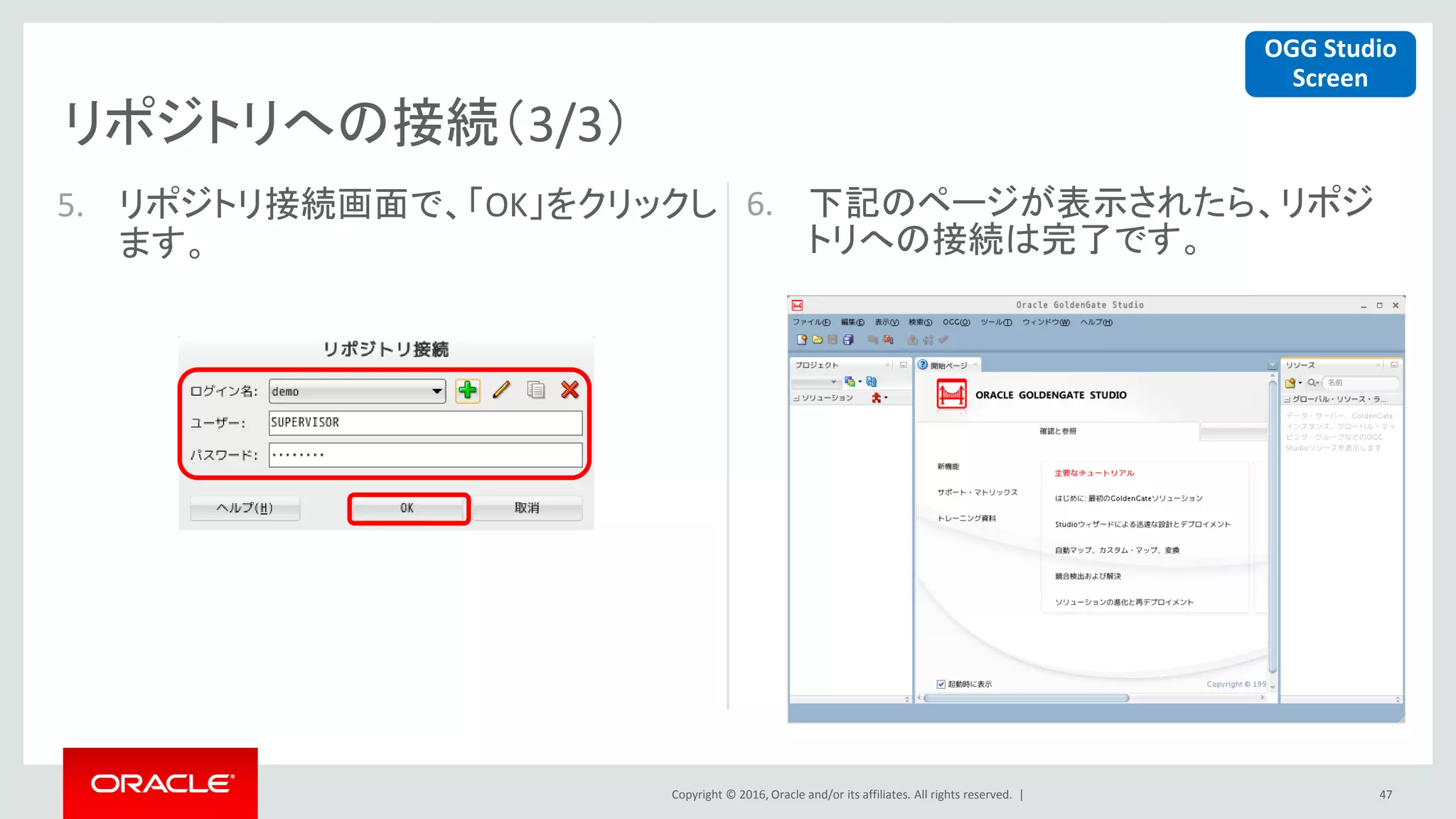The width and height of the screenshot is (1456, 819).
Task: Click the SUPERVISOR user field
Action: coord(425,422)
